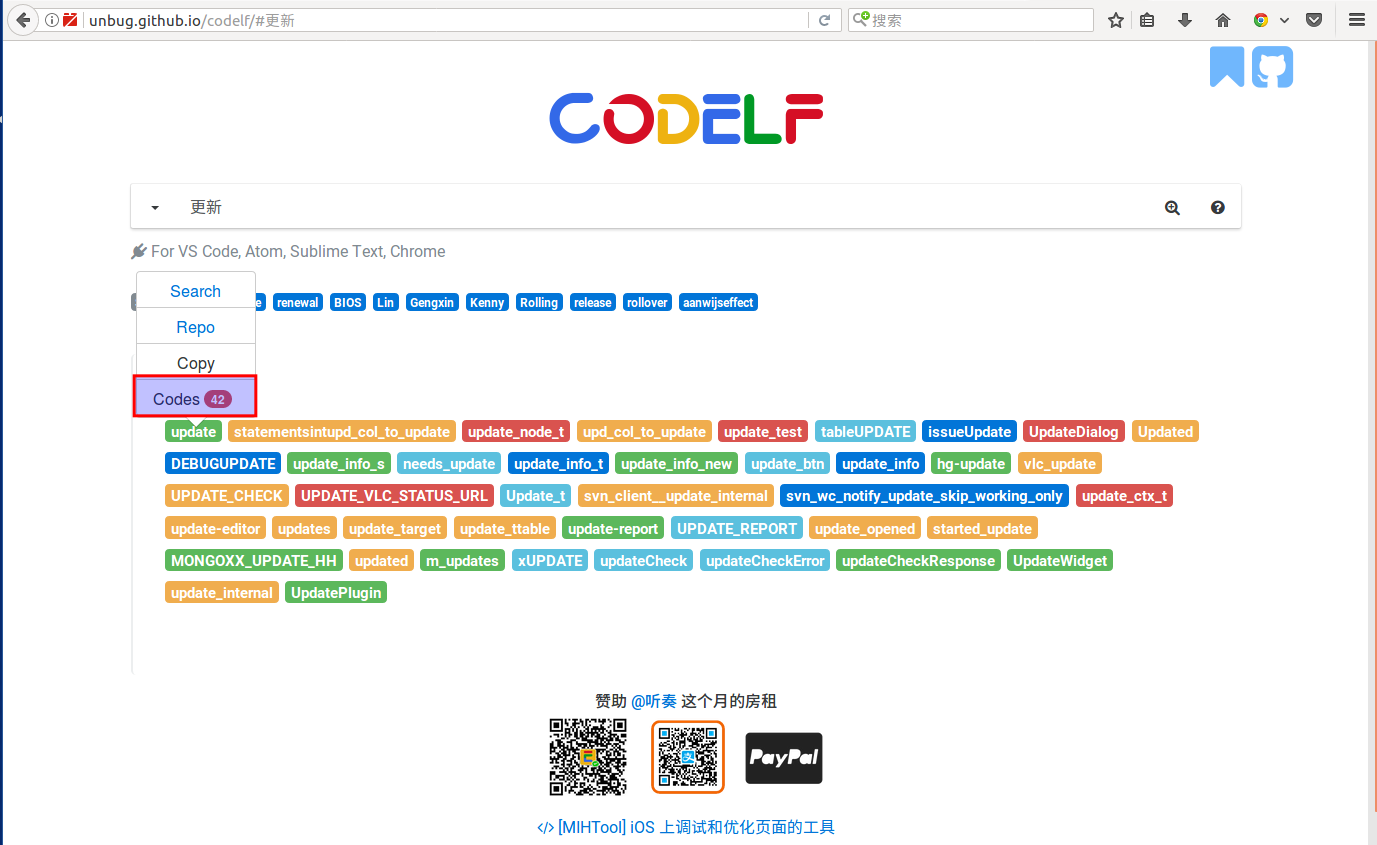This screenshot has width=1377, height=845.
Task: Select the MONGOXX_UPDATE_HH variable
Action: 254,560
